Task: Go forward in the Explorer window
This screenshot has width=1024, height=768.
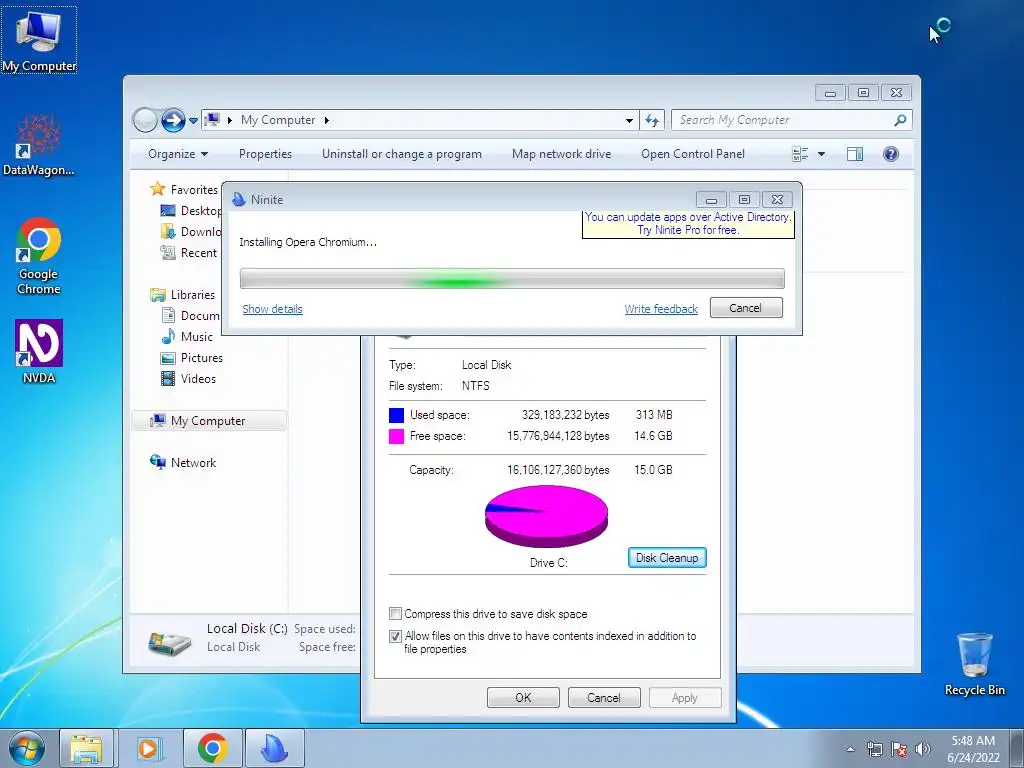Action: tap(173, 120)
